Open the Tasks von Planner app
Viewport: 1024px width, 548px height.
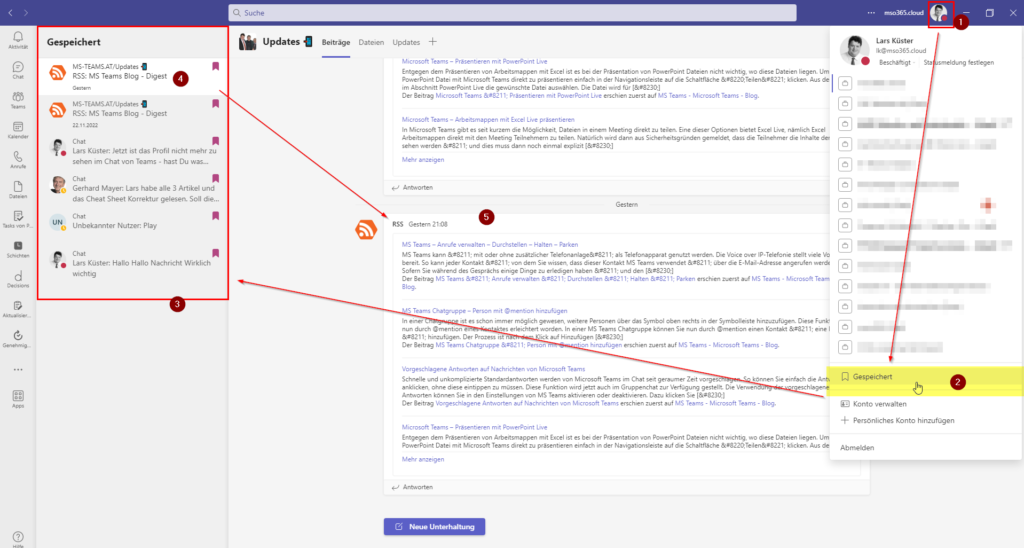pyautogui.click(x=18, y=219)
